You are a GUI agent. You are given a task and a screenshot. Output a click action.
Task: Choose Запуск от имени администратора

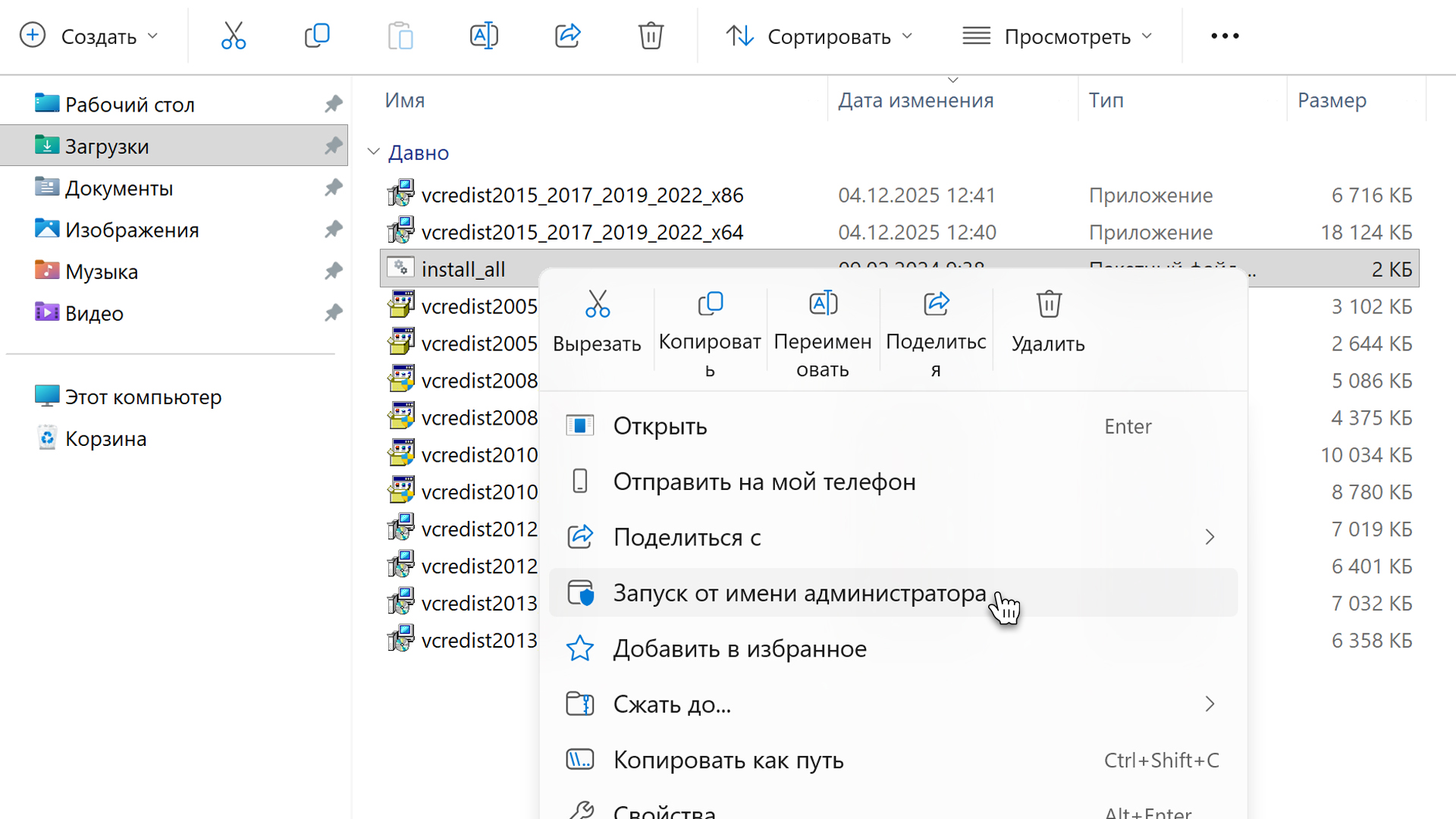click(799, 593)
